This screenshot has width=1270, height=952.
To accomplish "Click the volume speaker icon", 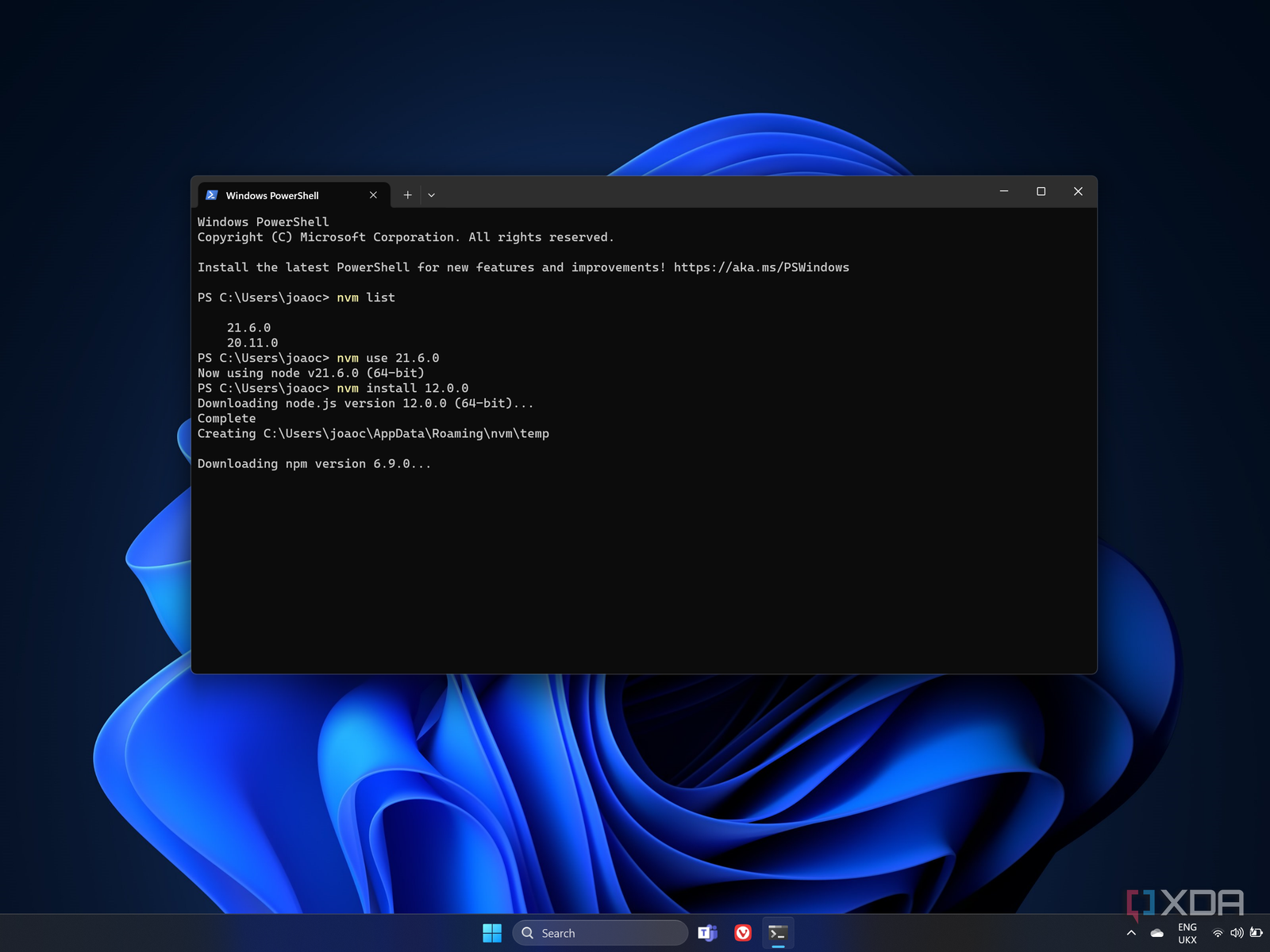I will (x=1237, y=933).
